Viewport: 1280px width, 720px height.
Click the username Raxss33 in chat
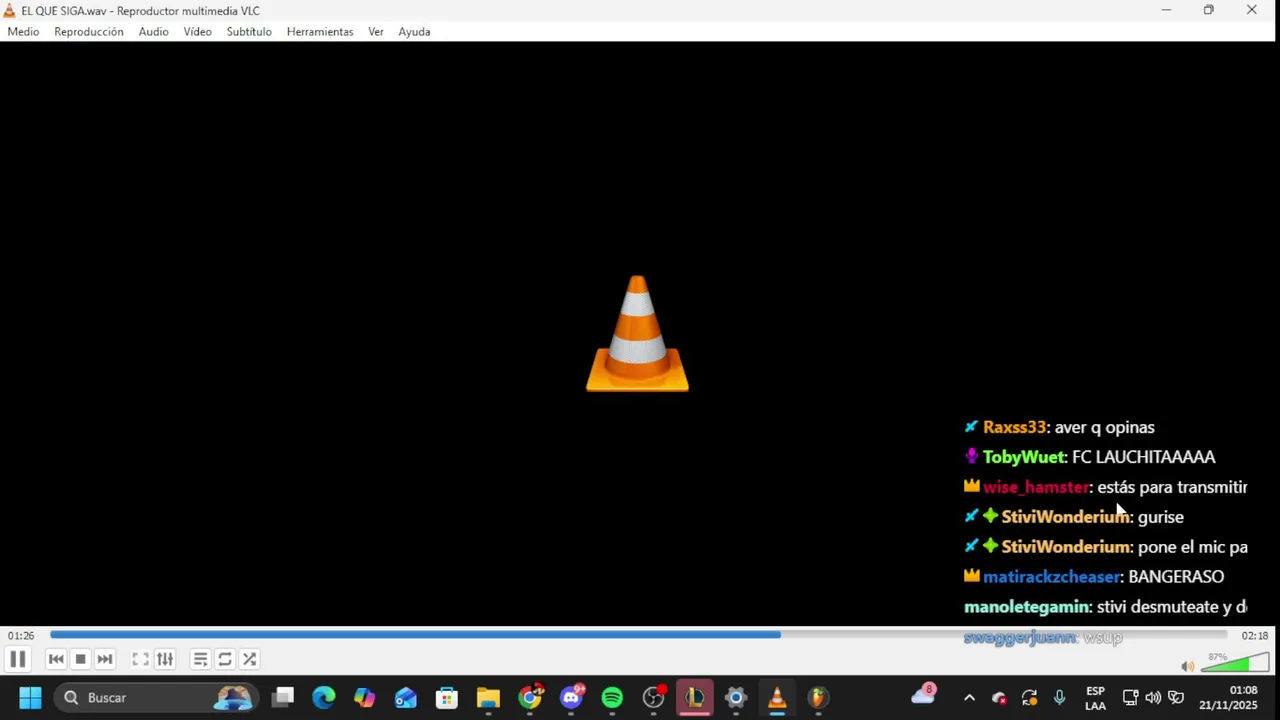tap(1015, 427)
